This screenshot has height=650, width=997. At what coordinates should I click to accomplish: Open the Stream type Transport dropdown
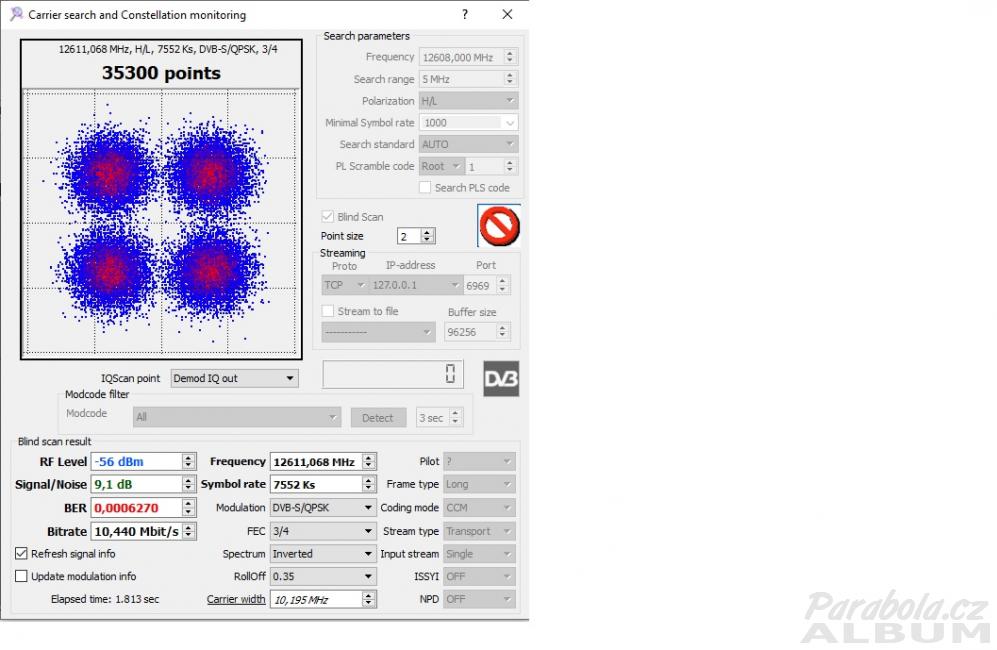[x=479, y=531]
